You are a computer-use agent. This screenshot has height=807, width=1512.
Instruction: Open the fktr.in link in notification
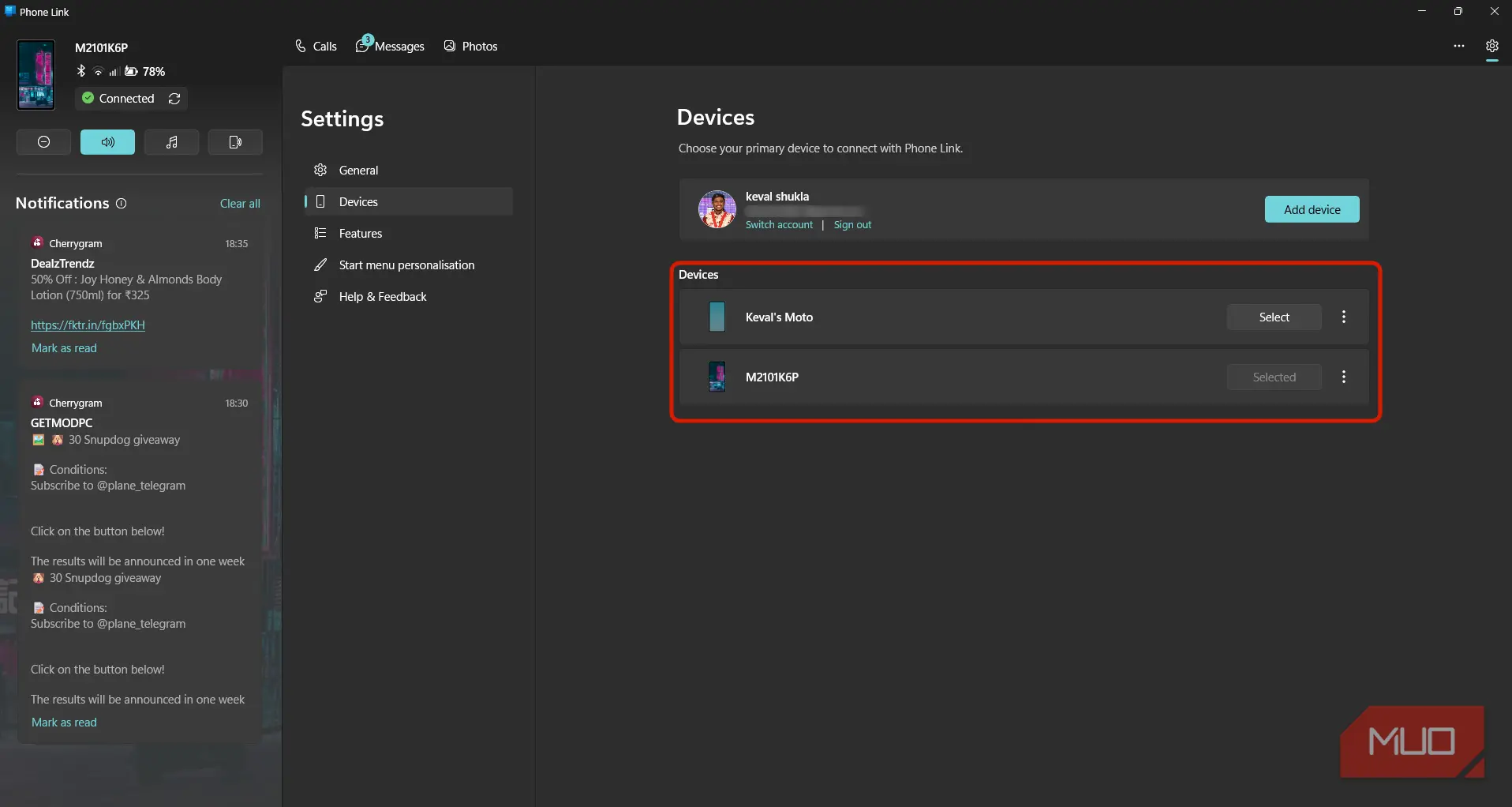(88, 325)
